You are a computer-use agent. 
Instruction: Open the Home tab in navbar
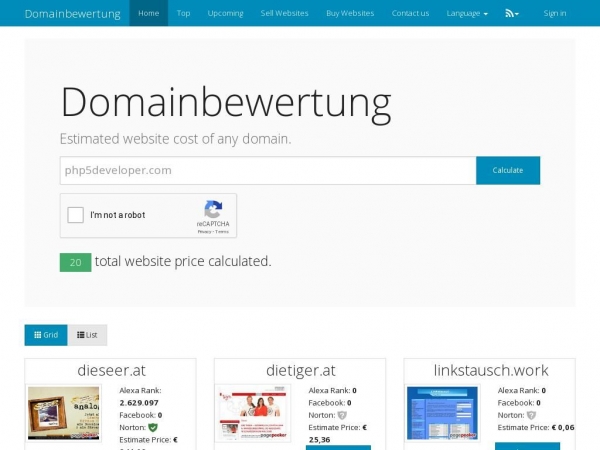tap(148, 13)
